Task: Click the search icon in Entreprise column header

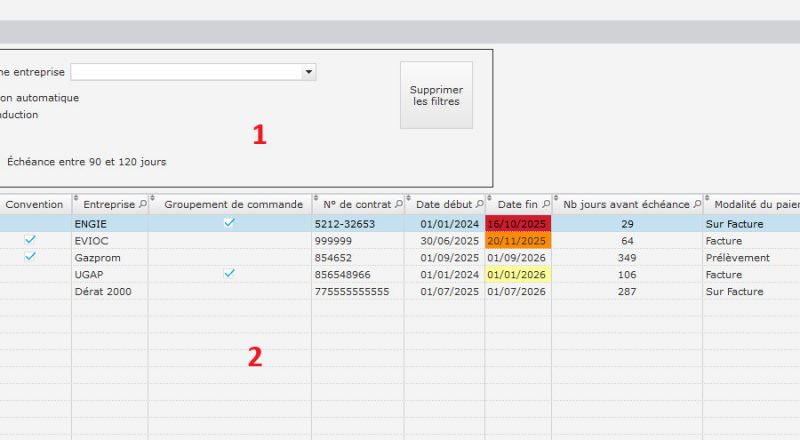Action: [x=141, y=204]
